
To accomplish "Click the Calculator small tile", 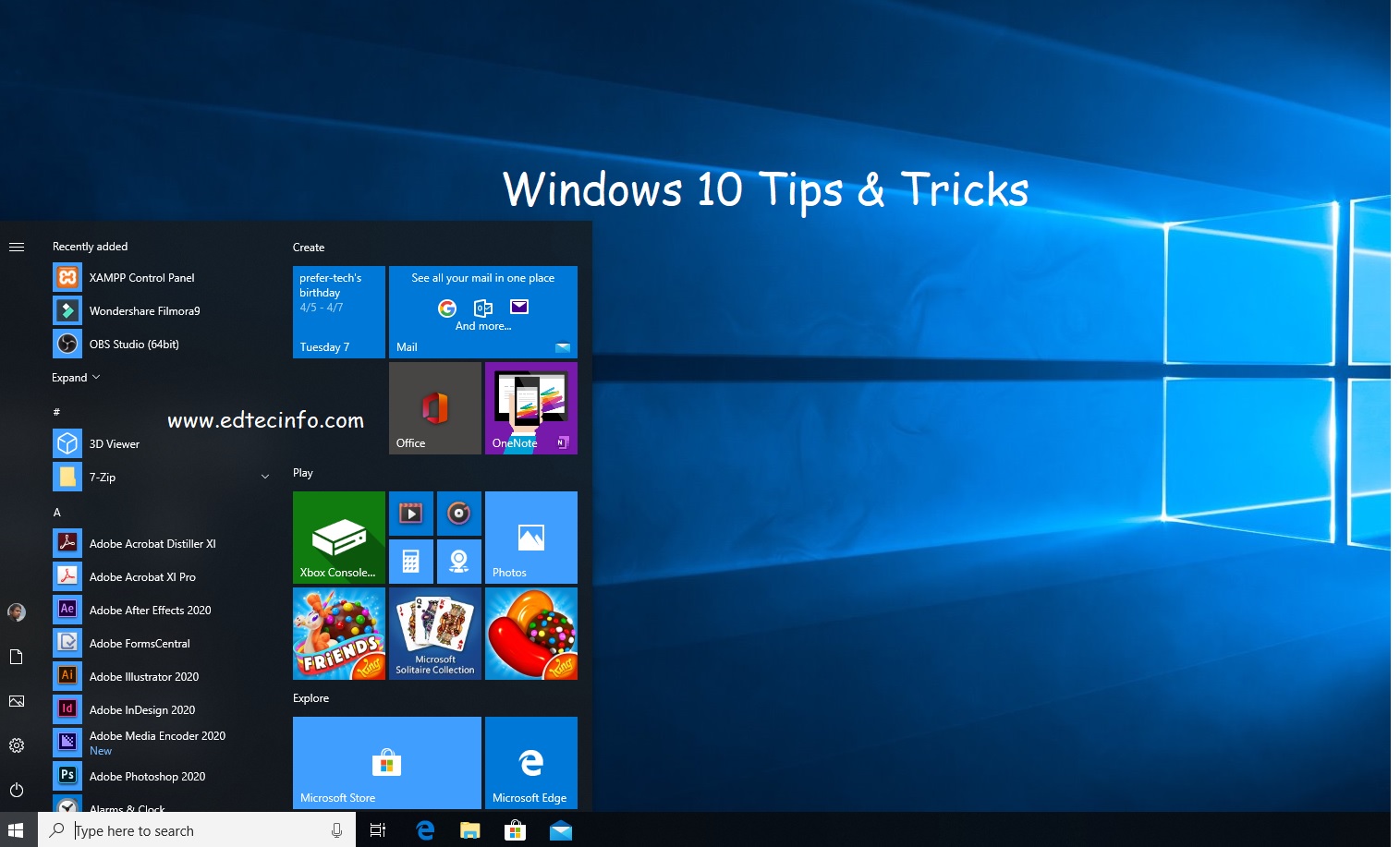I will click(410, 561).
